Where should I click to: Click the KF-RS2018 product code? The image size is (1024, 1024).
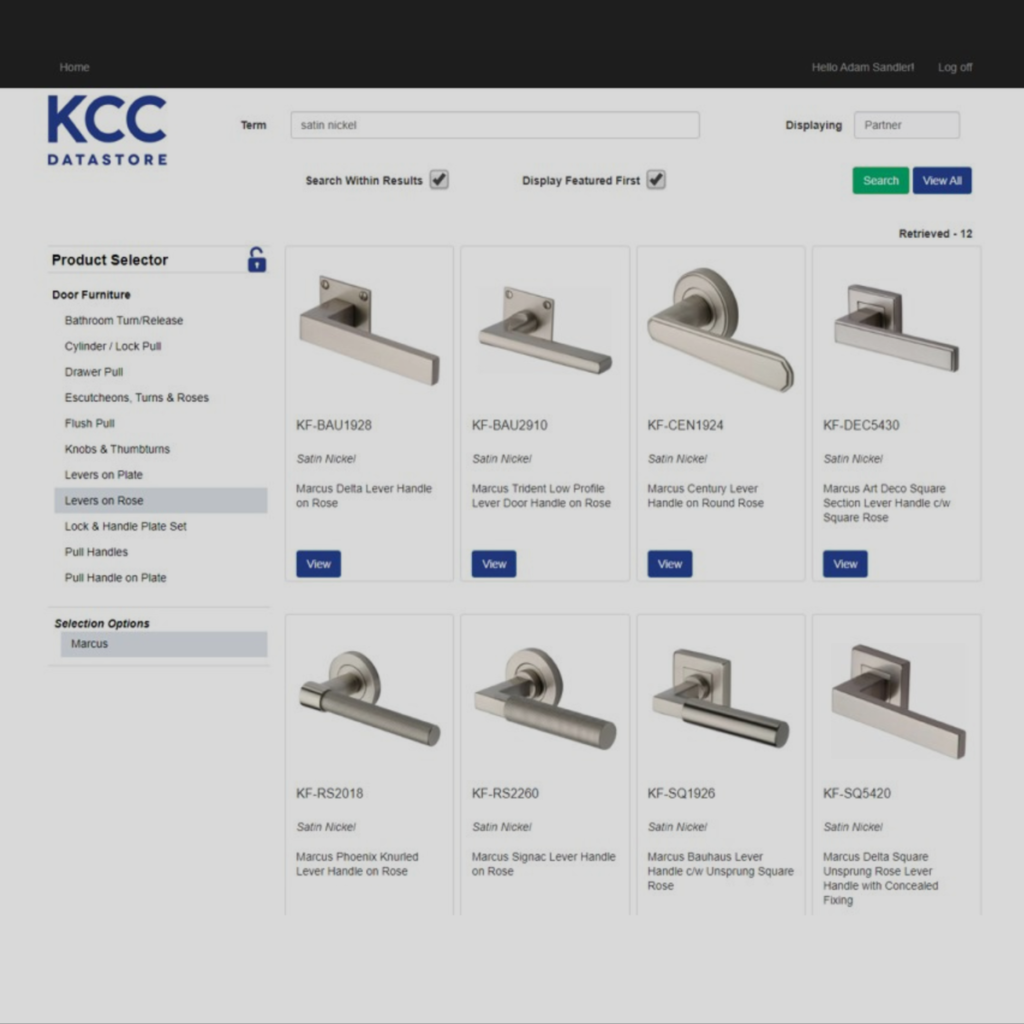(329, 793)
